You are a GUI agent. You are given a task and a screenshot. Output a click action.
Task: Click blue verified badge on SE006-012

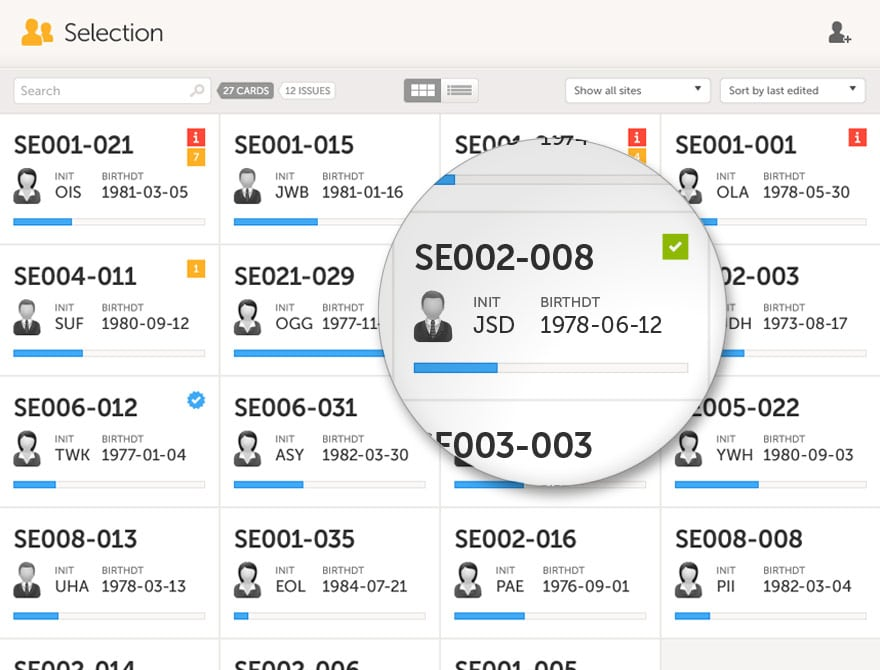[x=196, y=400]
